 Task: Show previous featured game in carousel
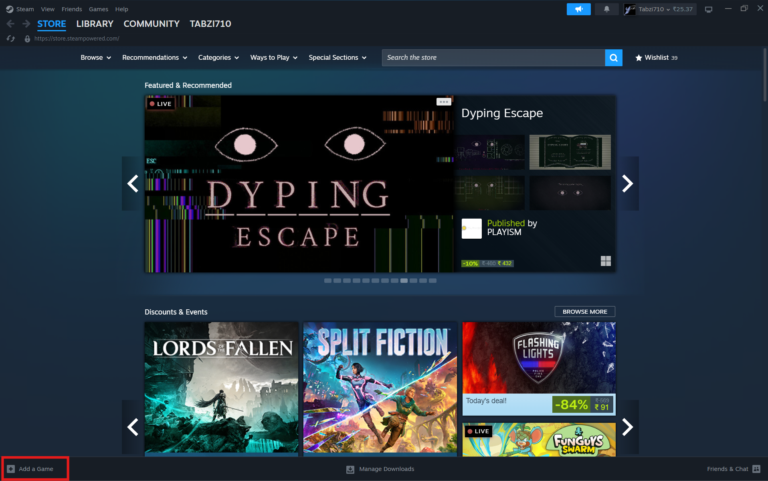[133, 184]
